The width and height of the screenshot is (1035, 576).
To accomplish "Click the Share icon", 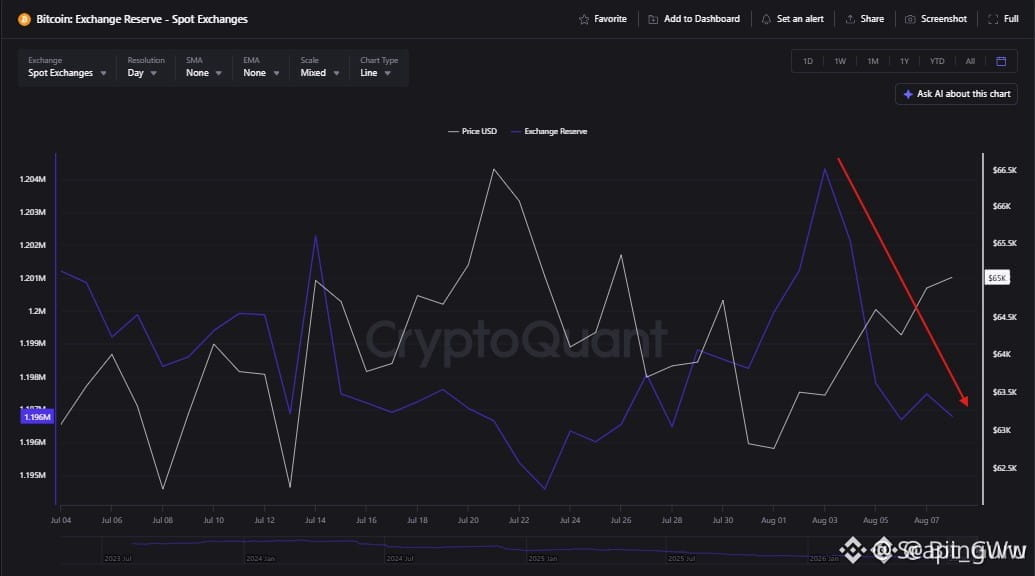I will pyautogui.click(x=850, y=19).
